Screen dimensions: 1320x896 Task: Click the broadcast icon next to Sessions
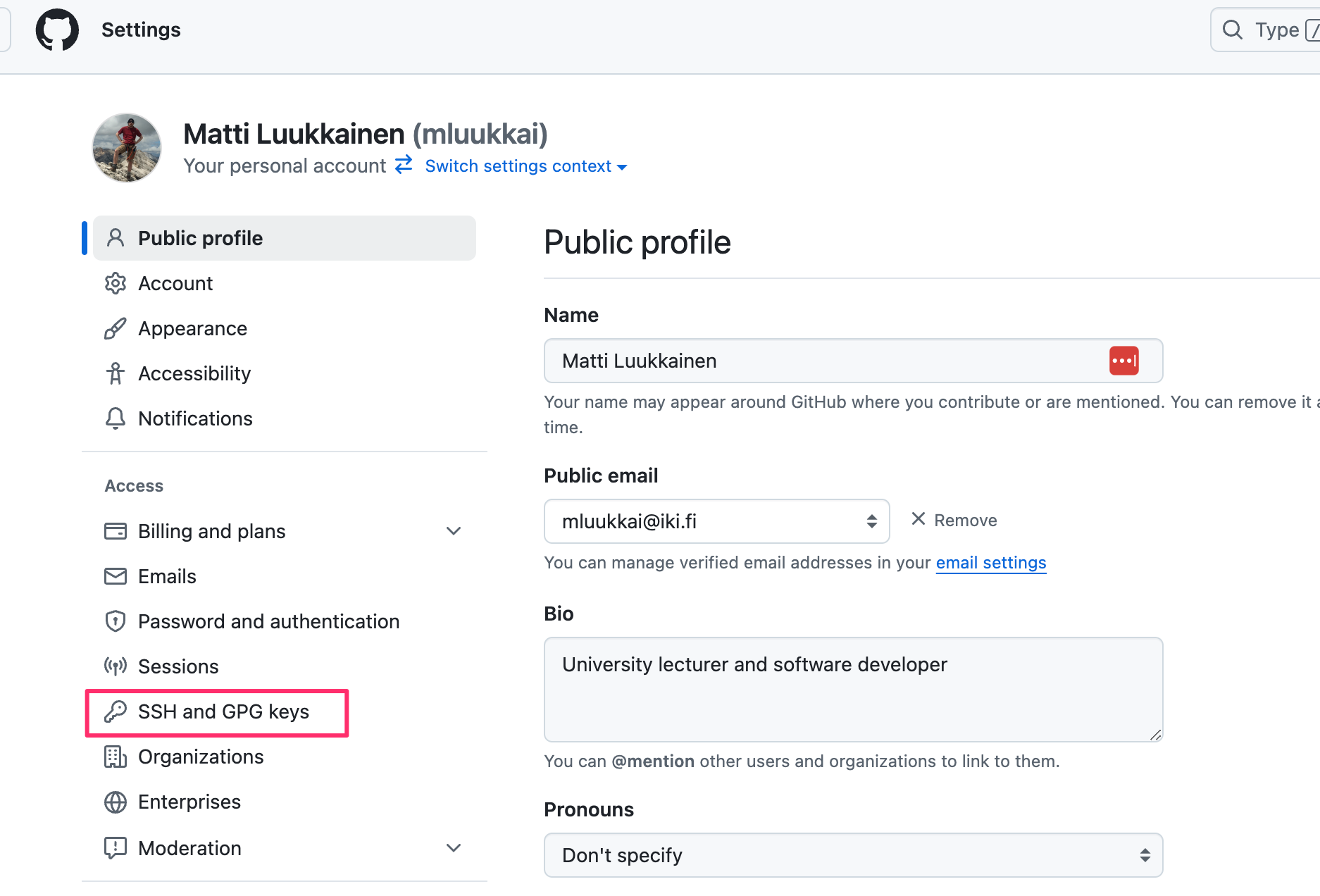pos(116,666)
